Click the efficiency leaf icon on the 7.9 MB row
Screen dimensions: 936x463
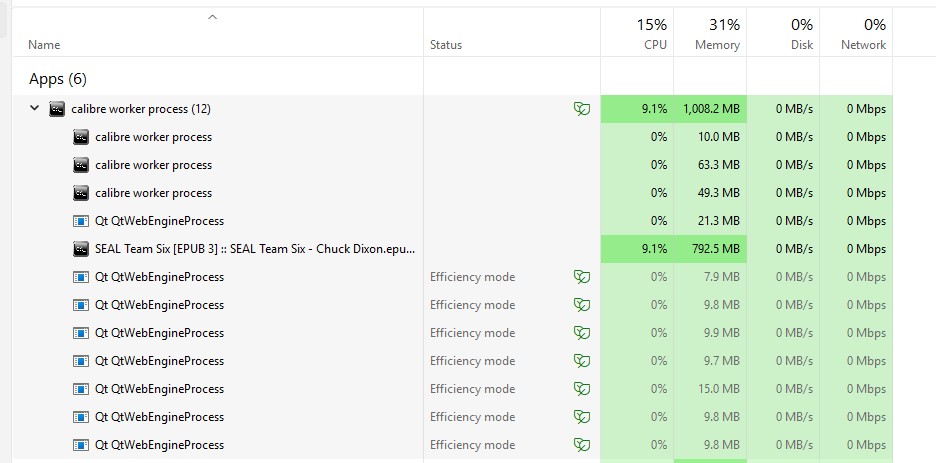click(x=581, y=277)
